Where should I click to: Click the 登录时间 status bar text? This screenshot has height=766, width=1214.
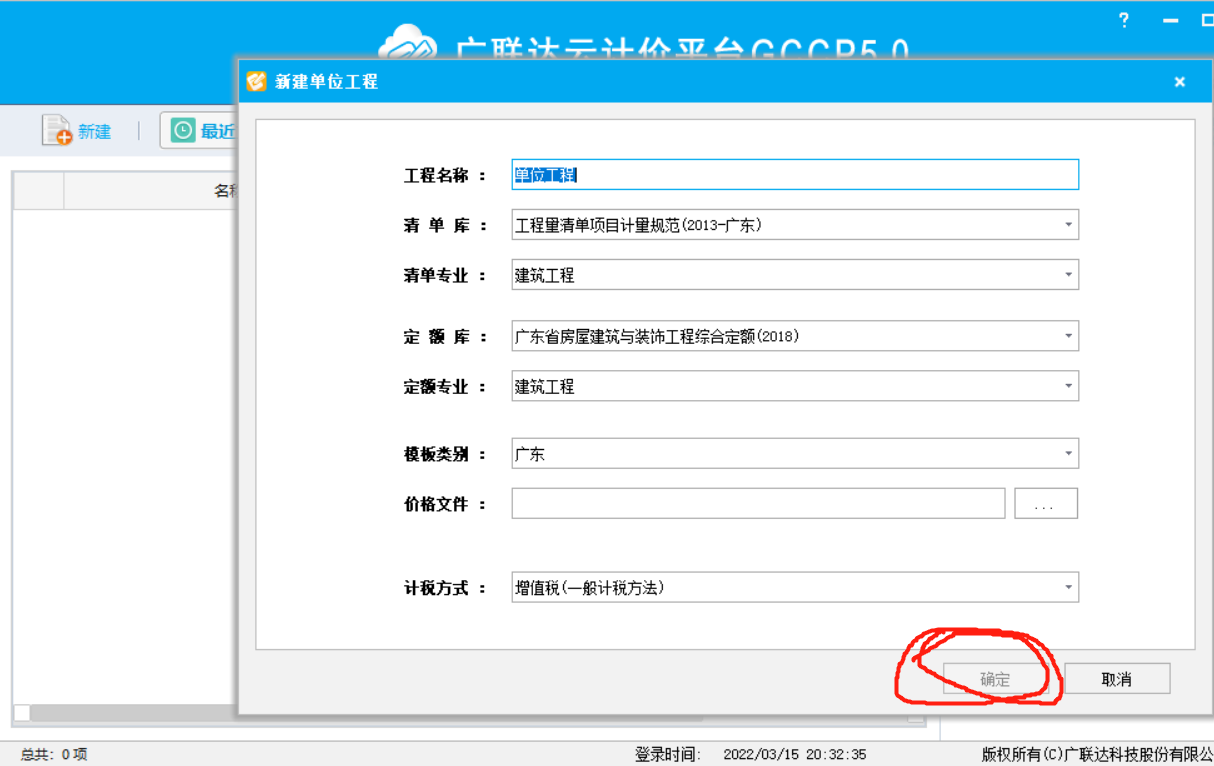751,755
